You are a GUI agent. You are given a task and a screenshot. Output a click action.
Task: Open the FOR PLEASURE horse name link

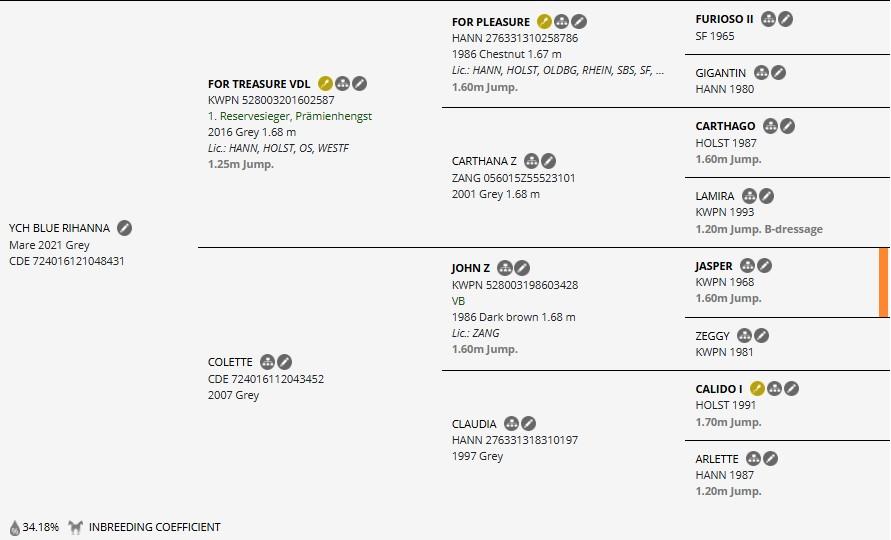point(491,22)
